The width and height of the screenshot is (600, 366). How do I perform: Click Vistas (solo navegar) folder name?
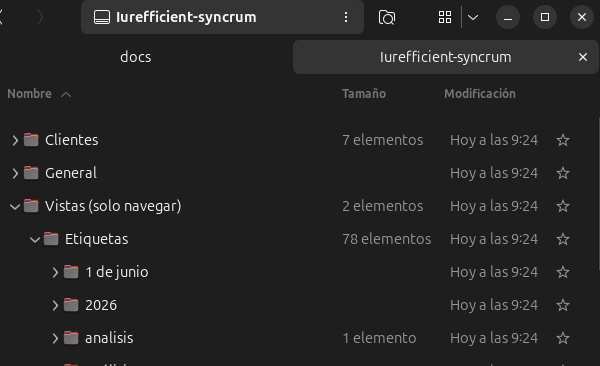click(113, 206)
